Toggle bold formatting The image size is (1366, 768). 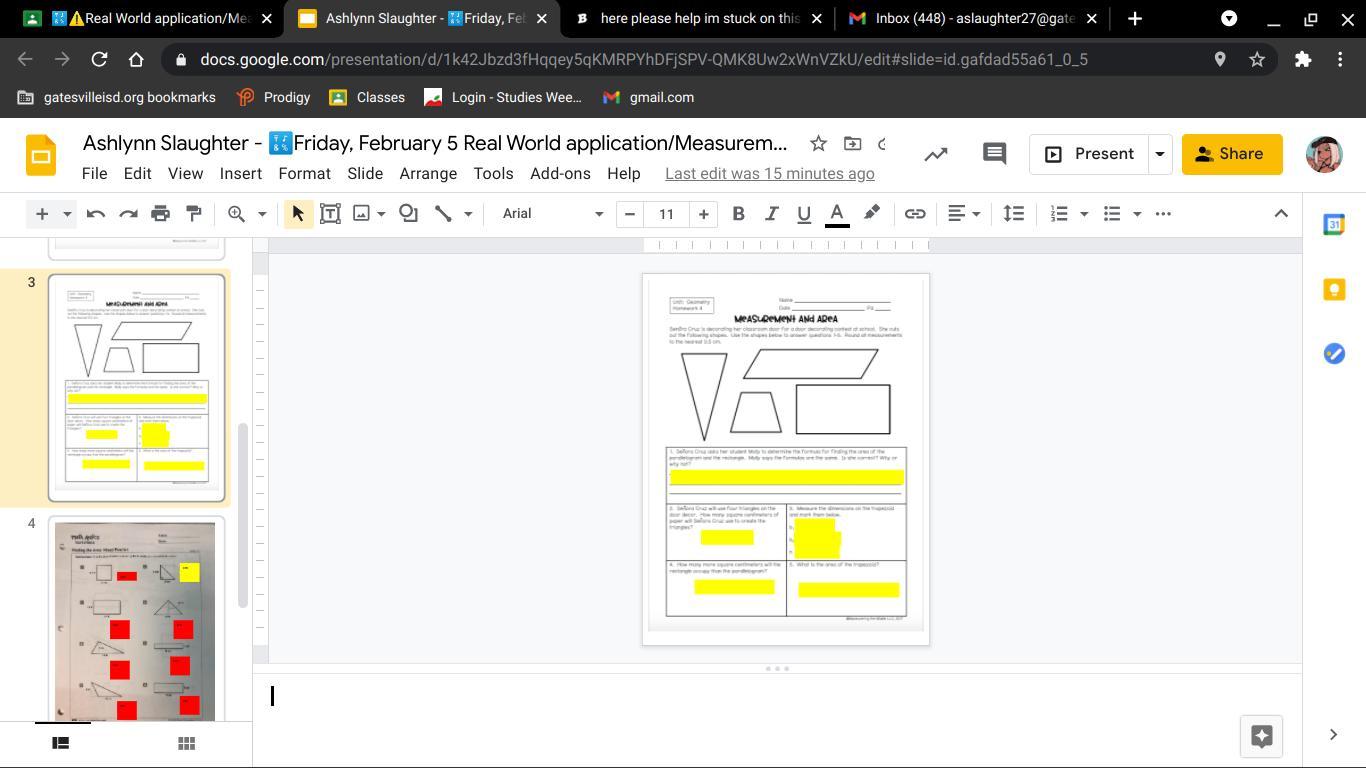738,213
